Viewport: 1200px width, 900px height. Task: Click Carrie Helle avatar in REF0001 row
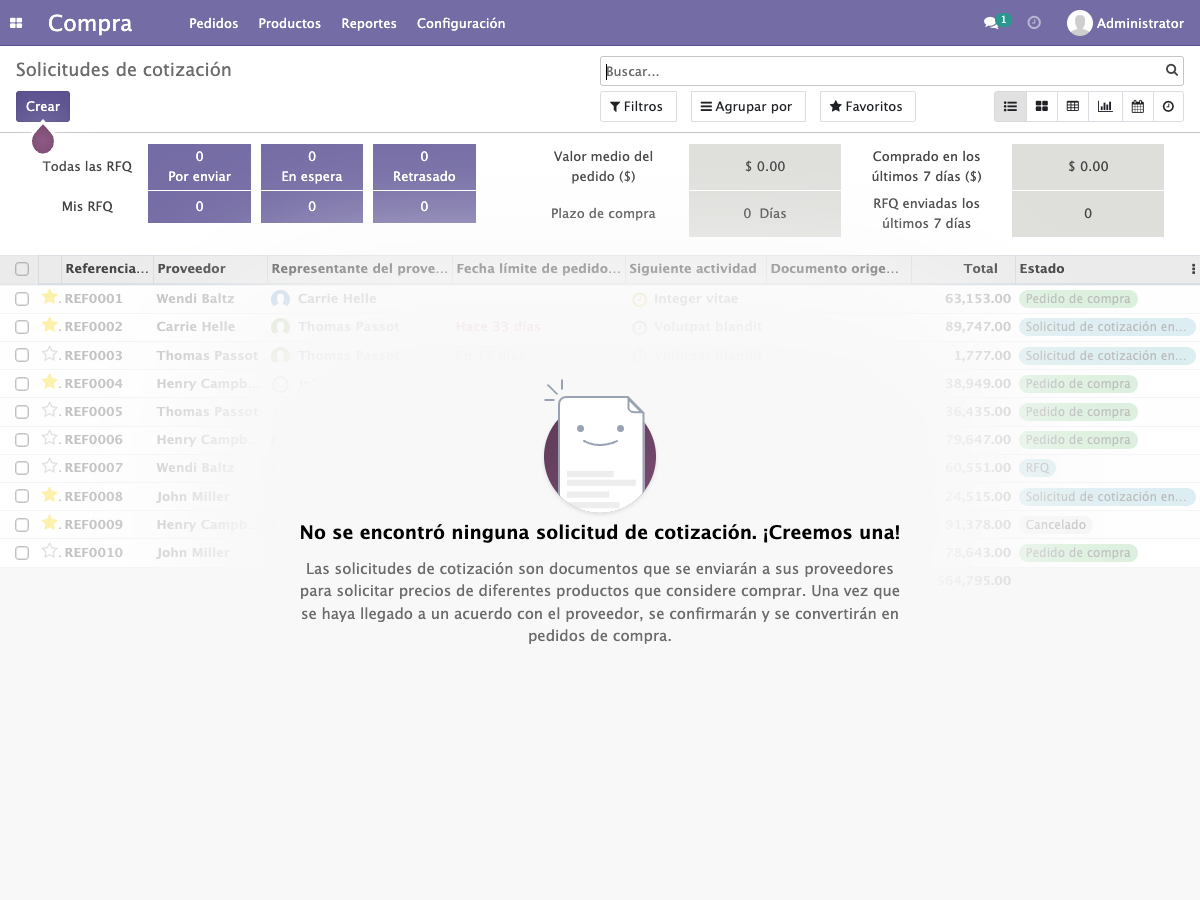(x=280, y=299)
